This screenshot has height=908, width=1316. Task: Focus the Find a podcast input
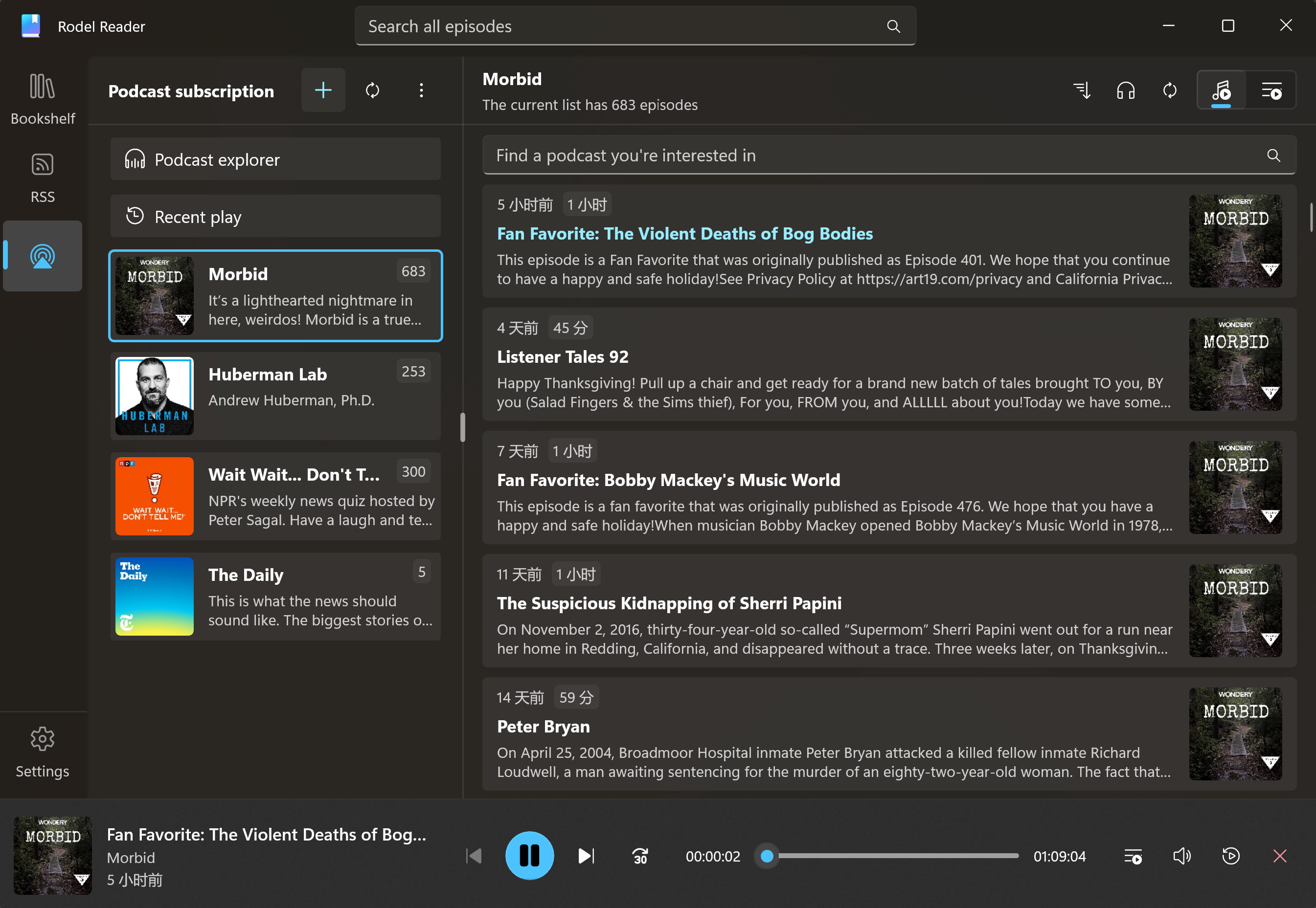coord(889,155)
